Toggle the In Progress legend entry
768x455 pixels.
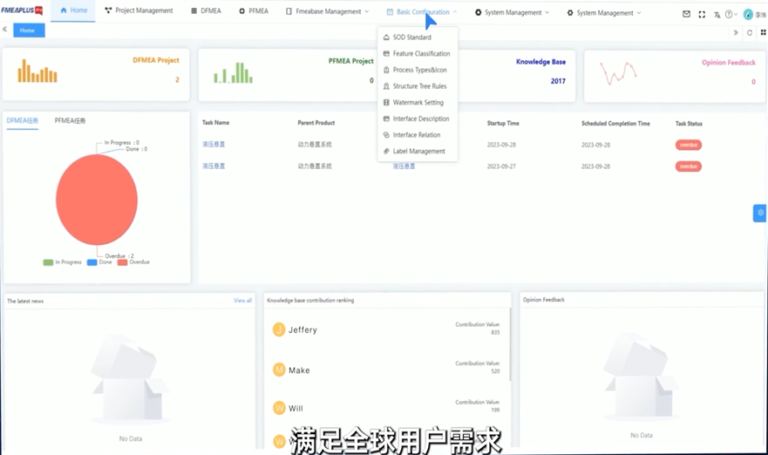coord(62,263)
